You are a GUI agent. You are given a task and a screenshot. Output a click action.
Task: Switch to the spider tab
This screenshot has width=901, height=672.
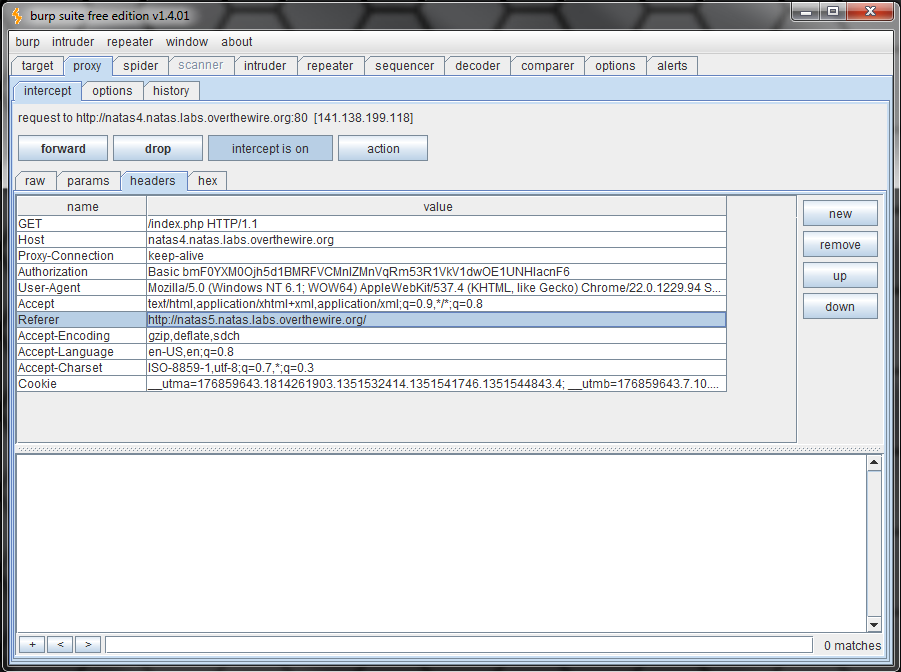point(141,66)
